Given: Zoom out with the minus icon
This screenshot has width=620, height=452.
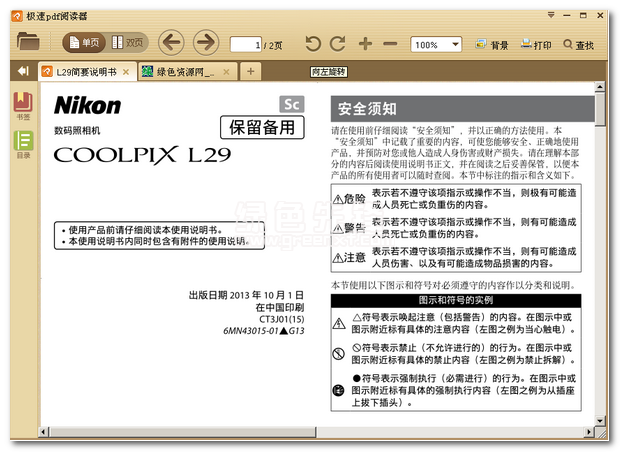Looking at the screenshot, I should 390,43.
